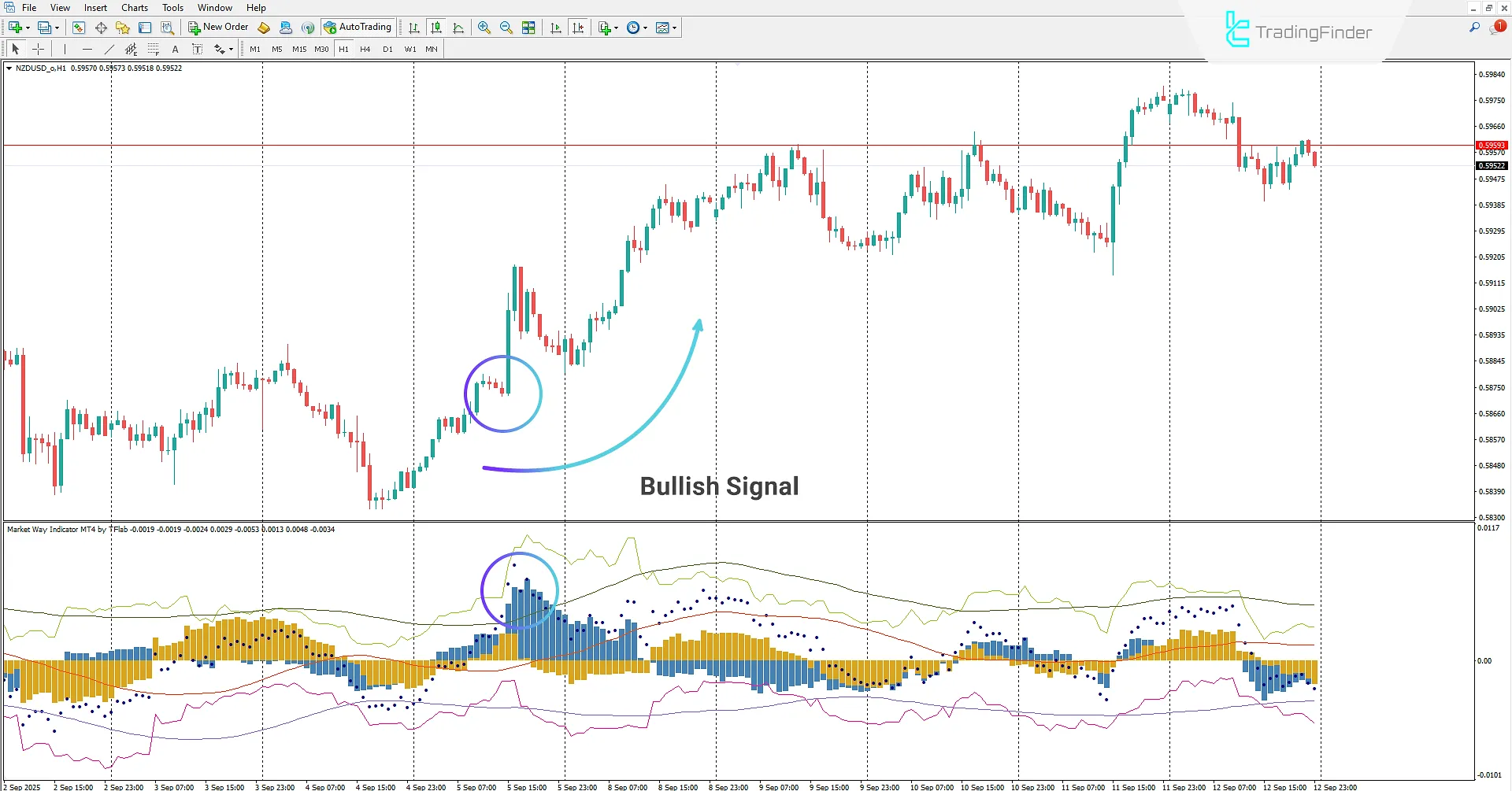The width and height of the screenshot is (1512, 791).
Task: Select the MN monthly timeframe button
Action: tap(431, 49)
